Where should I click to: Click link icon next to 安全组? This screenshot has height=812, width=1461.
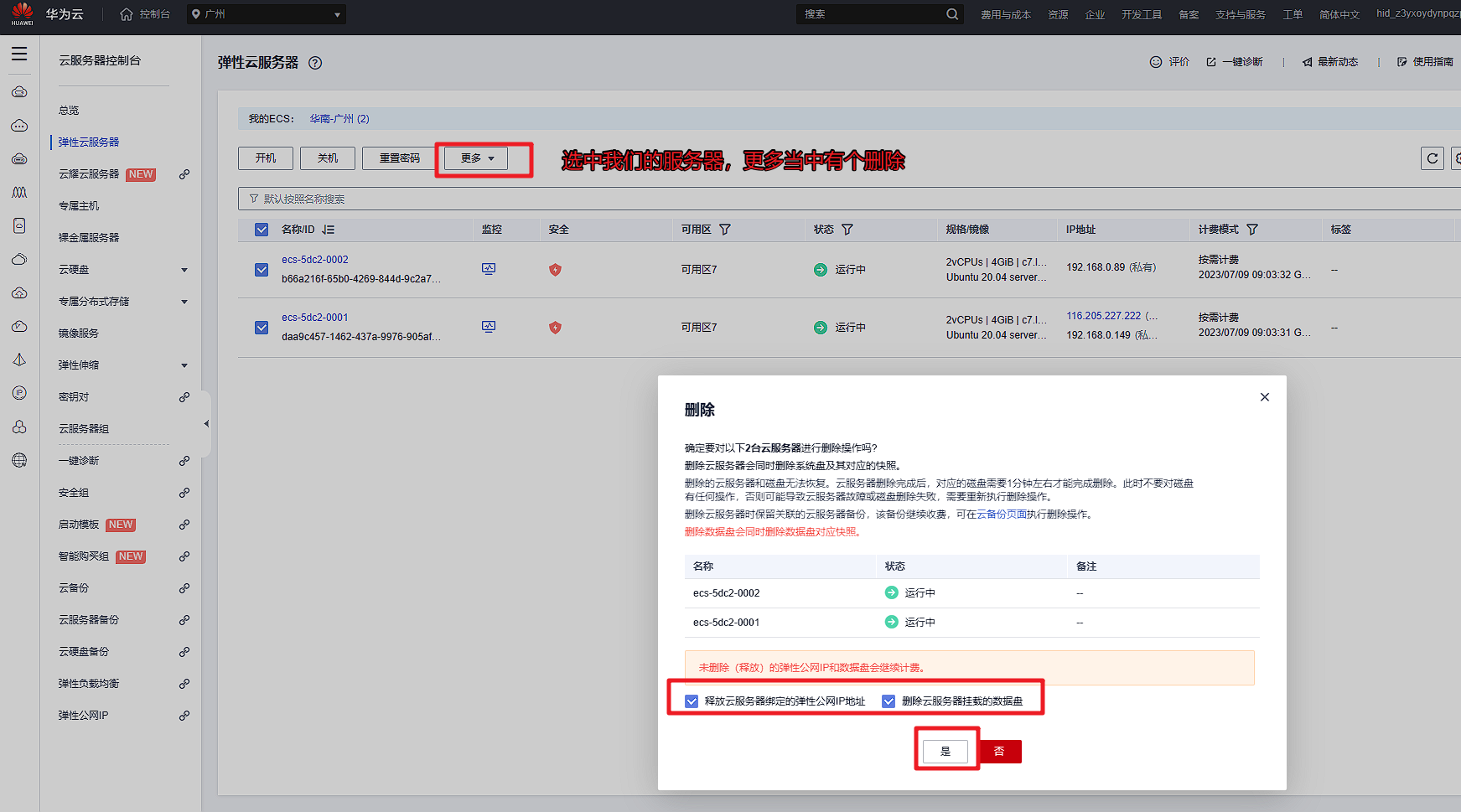pos(184,493)
